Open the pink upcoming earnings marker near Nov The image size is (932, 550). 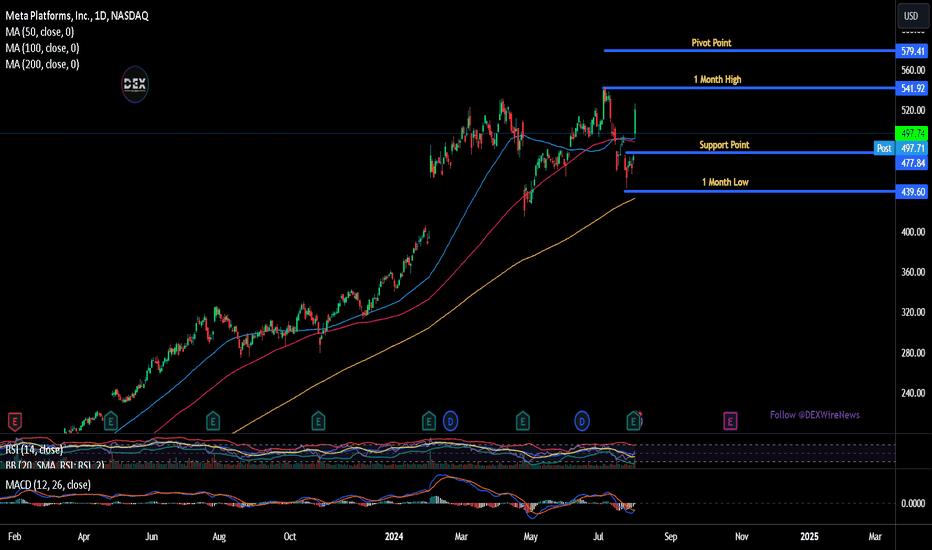click(x=730, y=422)
